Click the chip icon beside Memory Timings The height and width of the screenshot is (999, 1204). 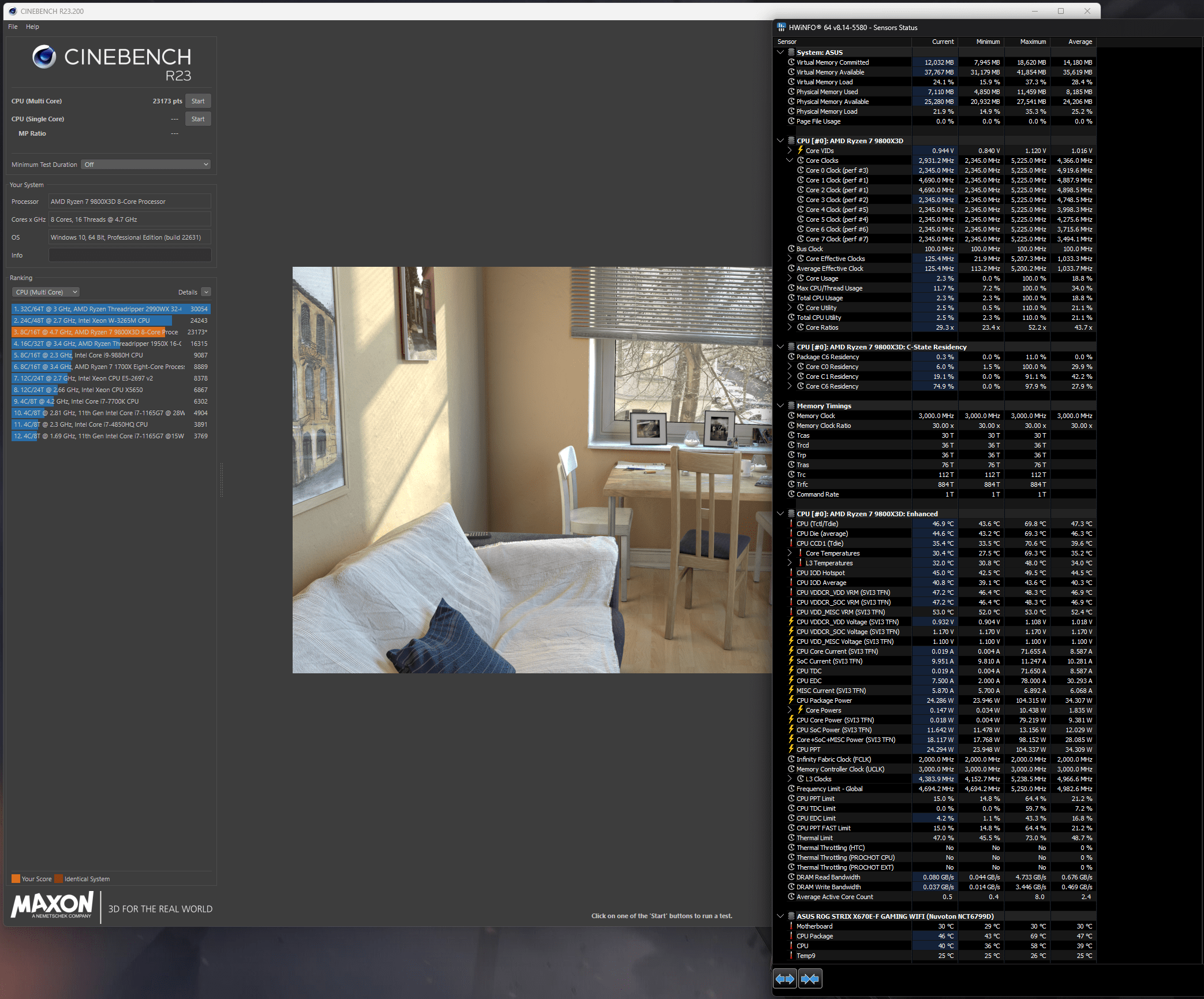tap(791, 405)
